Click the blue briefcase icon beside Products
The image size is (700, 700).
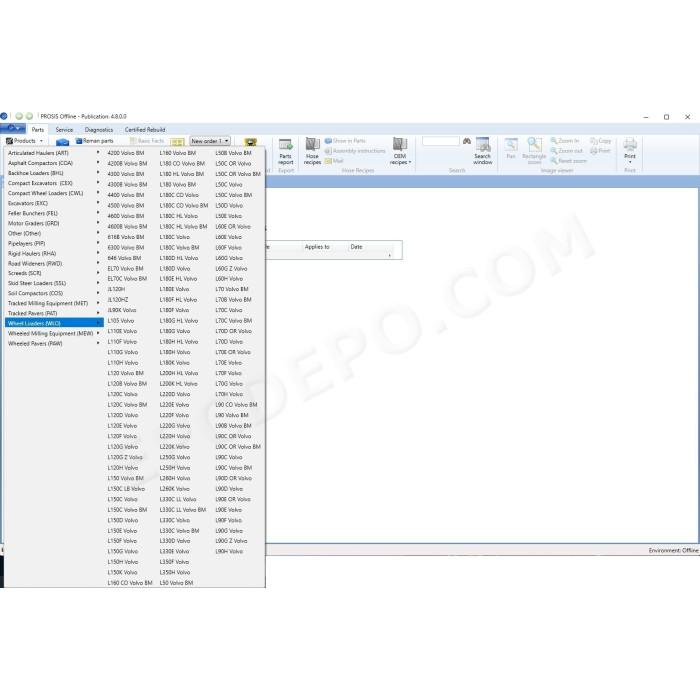click(62, 142)
